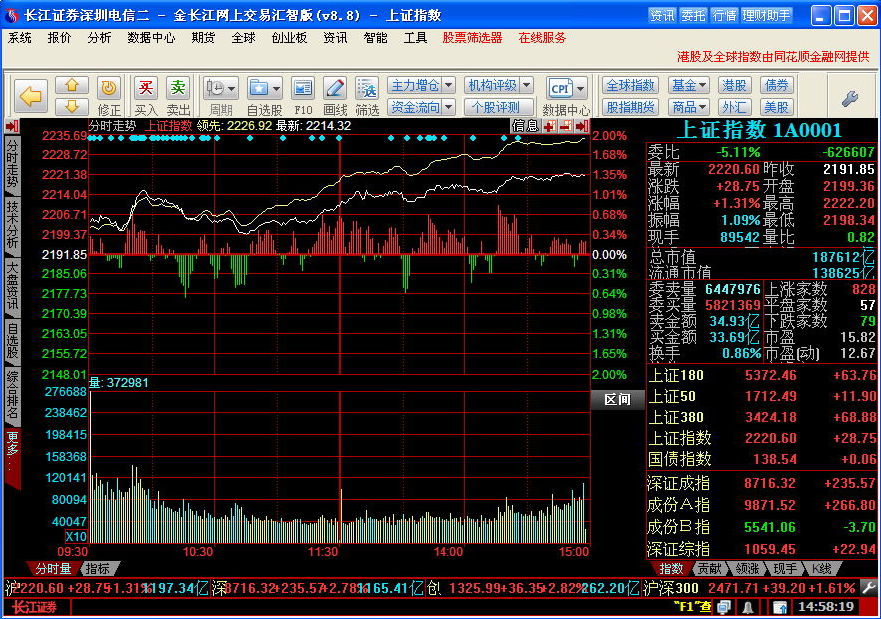Click the 资讯 title bar button
881x619 pixels.
(662, 15)
